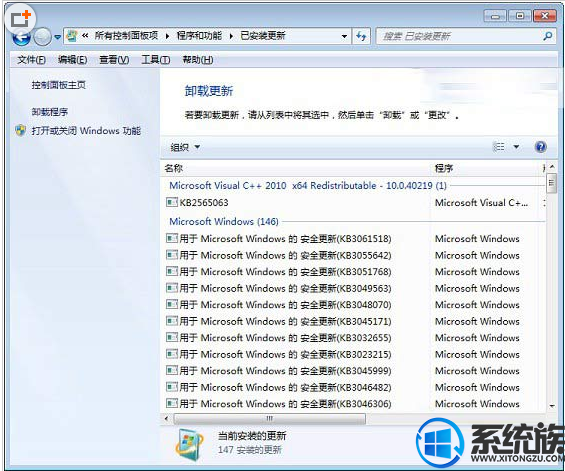Click the refresh icon beside address bar

[361, 36]
